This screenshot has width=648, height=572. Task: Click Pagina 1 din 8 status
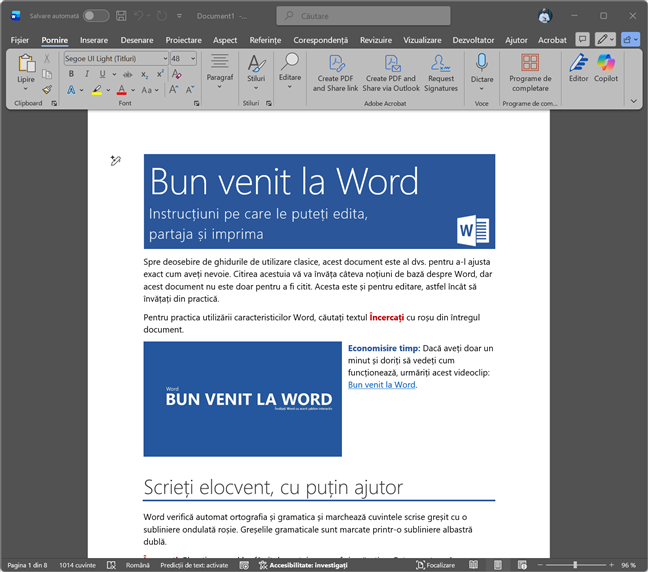pyautogui.click(x=27, y=565)
